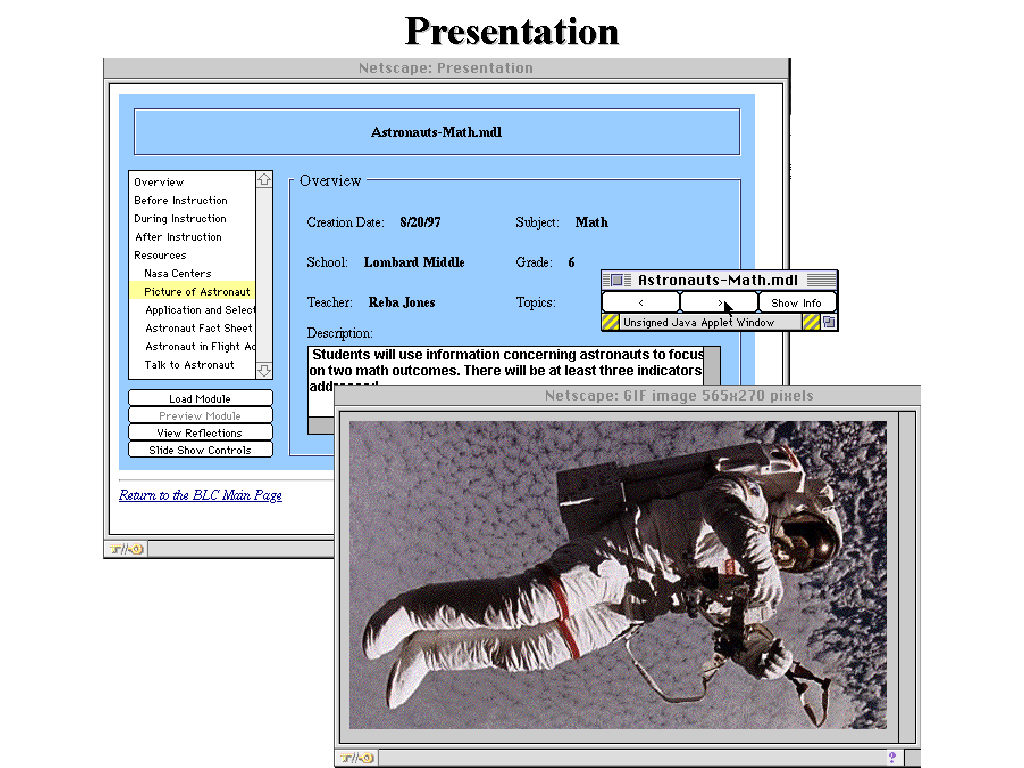The height and width of the screenshot is (768, 1024).
Task: Open Slide Show Controls
Action: 200,449
